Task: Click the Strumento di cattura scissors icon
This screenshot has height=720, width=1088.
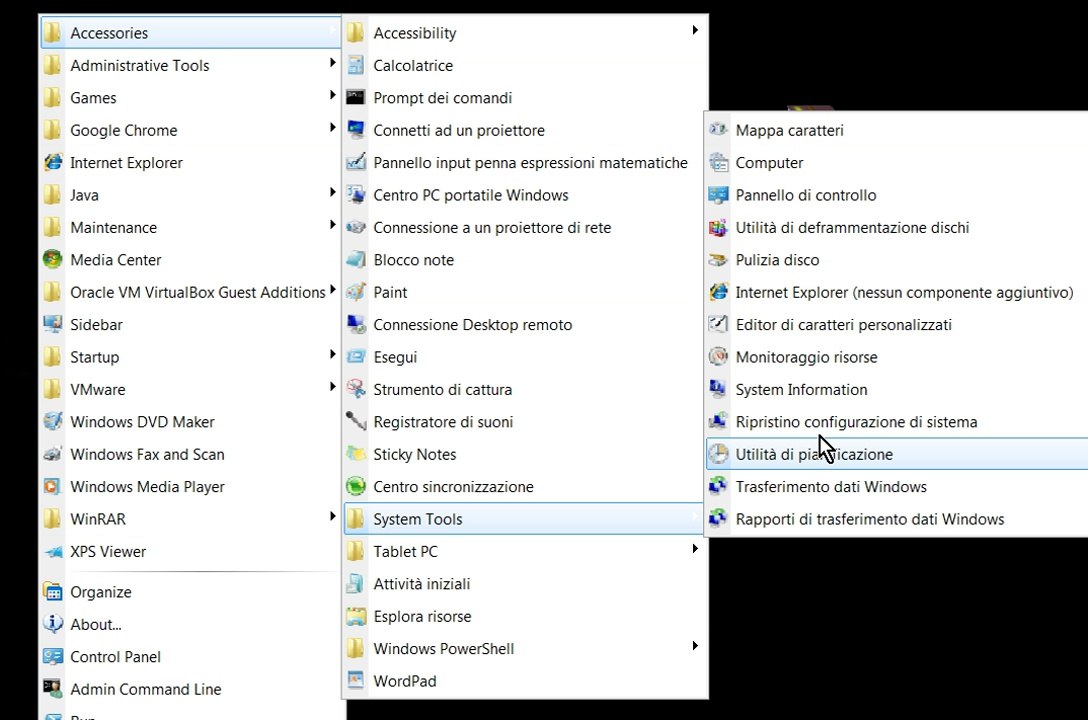Action: coord(355,389)
